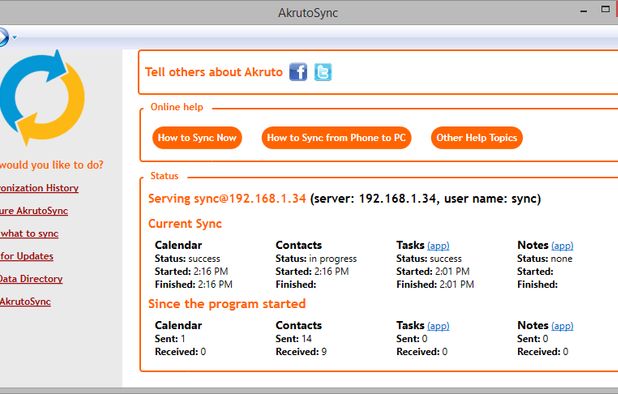Open the what to sync link
The height and width of the screenshot is (394, 618).
click(29, 234)
